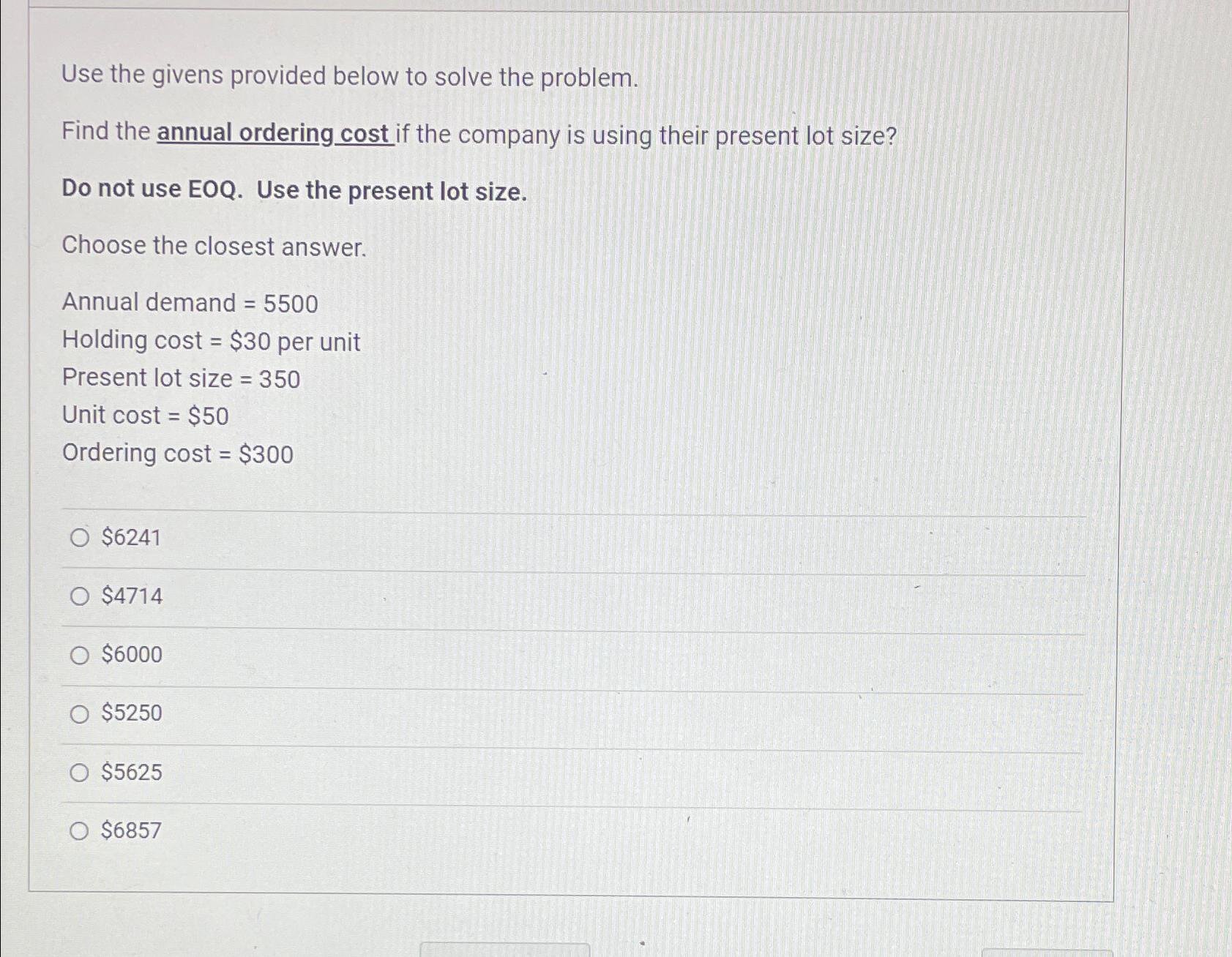Screen dimensions: 1232x957
Task: Select the $6241 answer radio button
Action: 81,538
